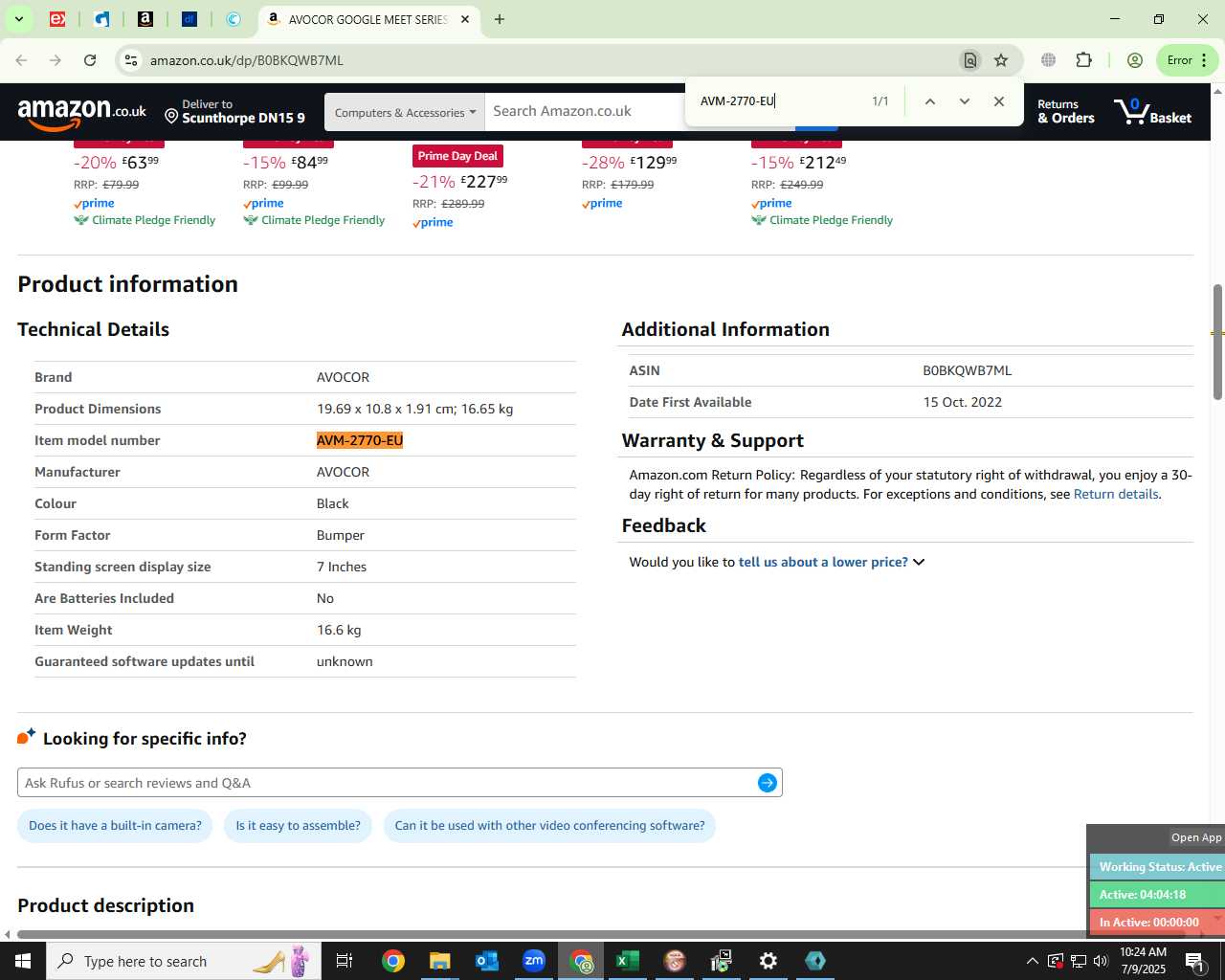The height and width of the screenshot is (980, 1225).
Task: Open Outlook from the taskbar
Action: (x=487, y=961)
